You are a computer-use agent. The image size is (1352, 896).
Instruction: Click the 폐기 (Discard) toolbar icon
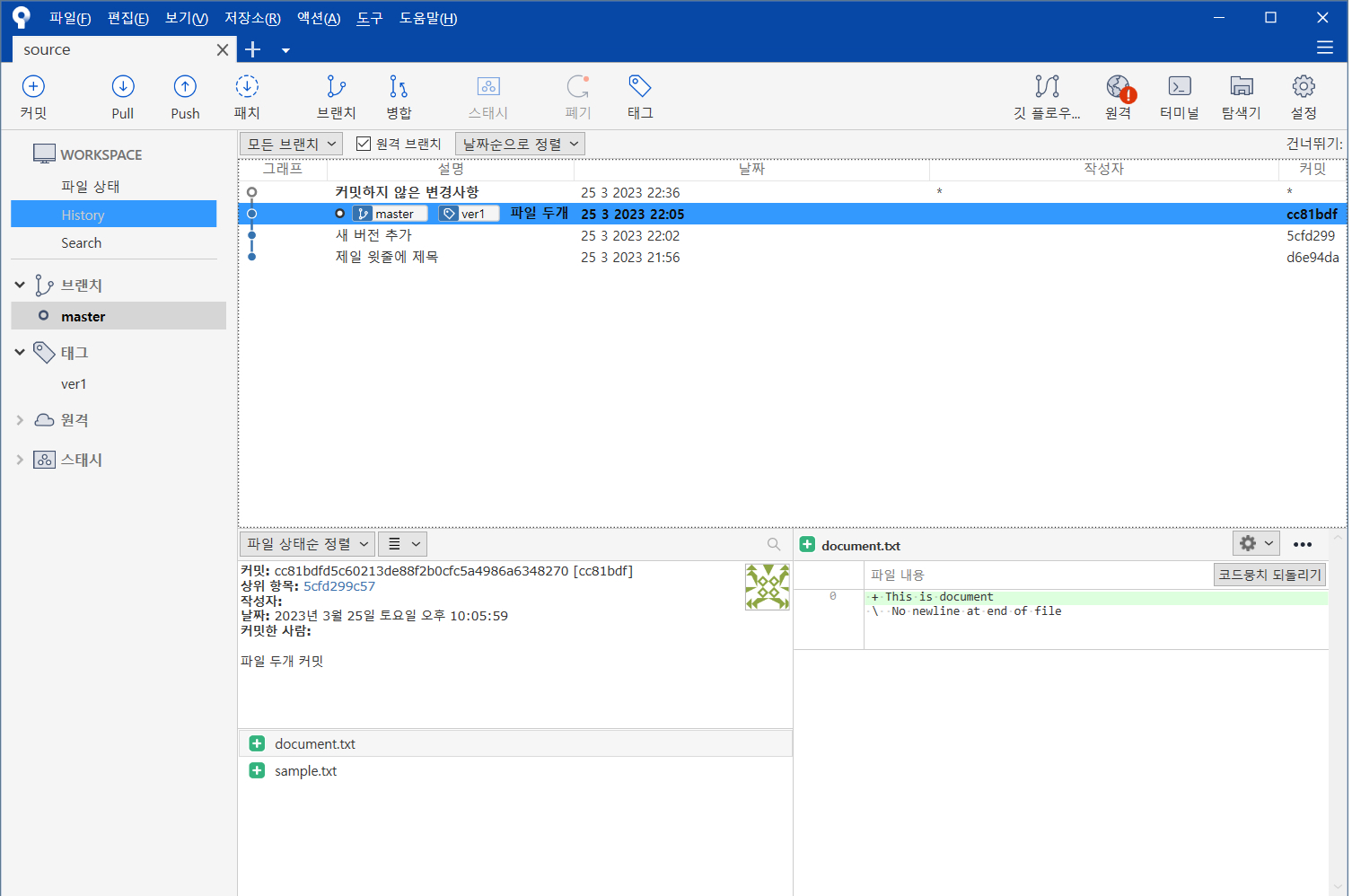(578, 87)
